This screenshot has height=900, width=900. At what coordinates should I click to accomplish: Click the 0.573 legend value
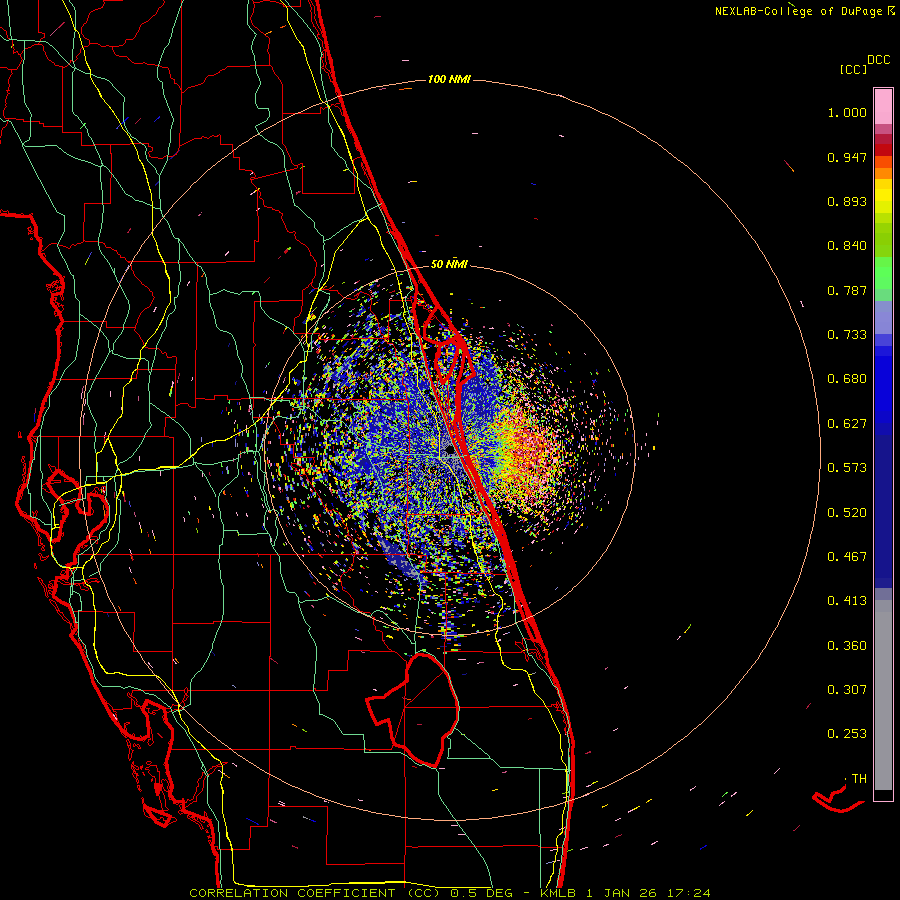pyautogui.click(x=847, y=468)
